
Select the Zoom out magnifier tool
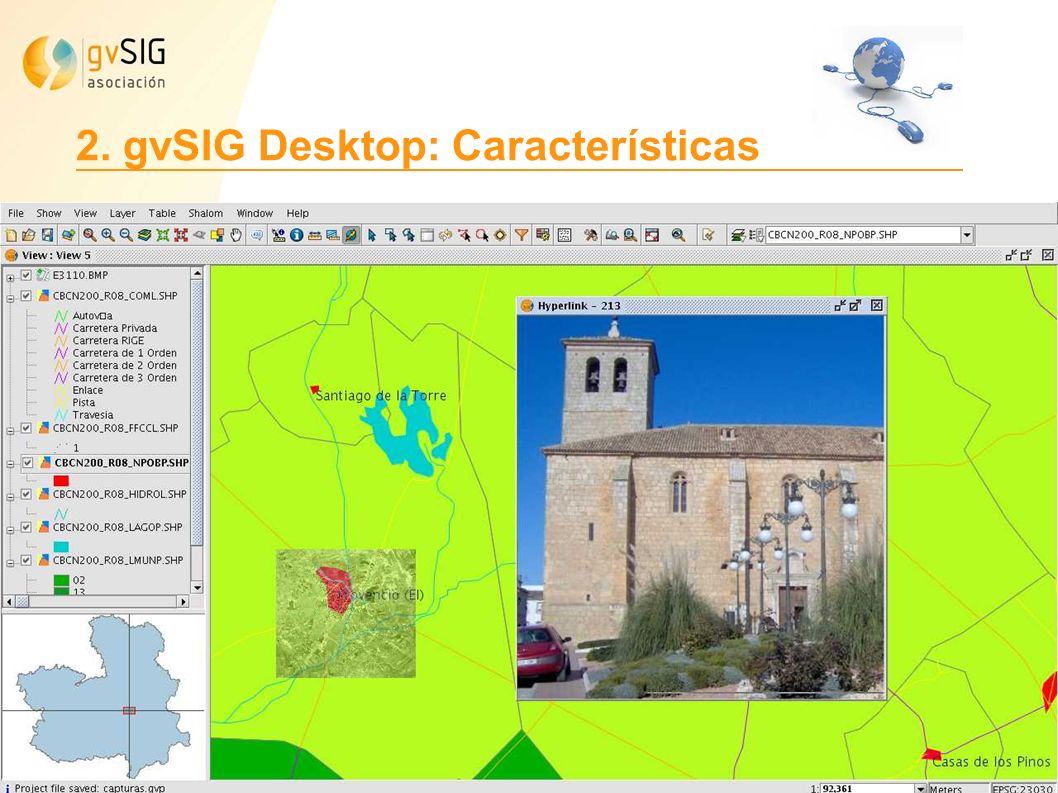pos(126,235)
